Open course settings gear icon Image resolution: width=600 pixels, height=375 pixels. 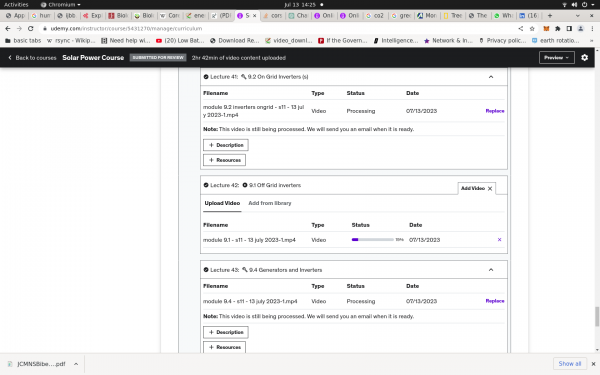(584, 57)
